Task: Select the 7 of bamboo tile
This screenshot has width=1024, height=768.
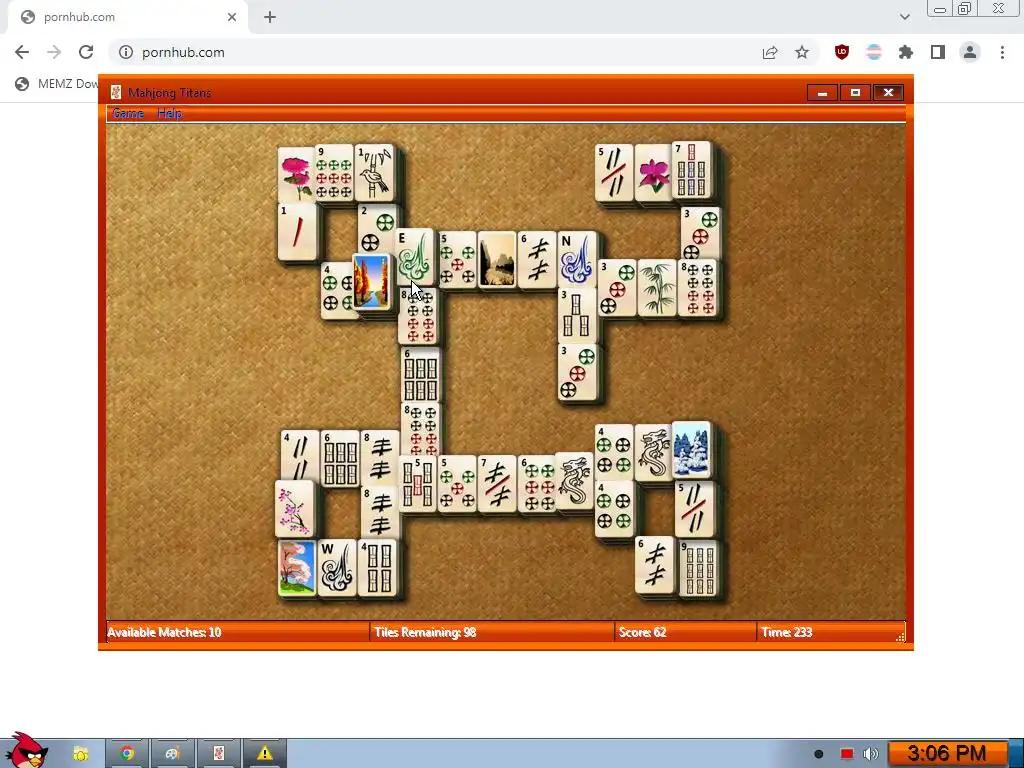Action: click(x=692, y=170)
